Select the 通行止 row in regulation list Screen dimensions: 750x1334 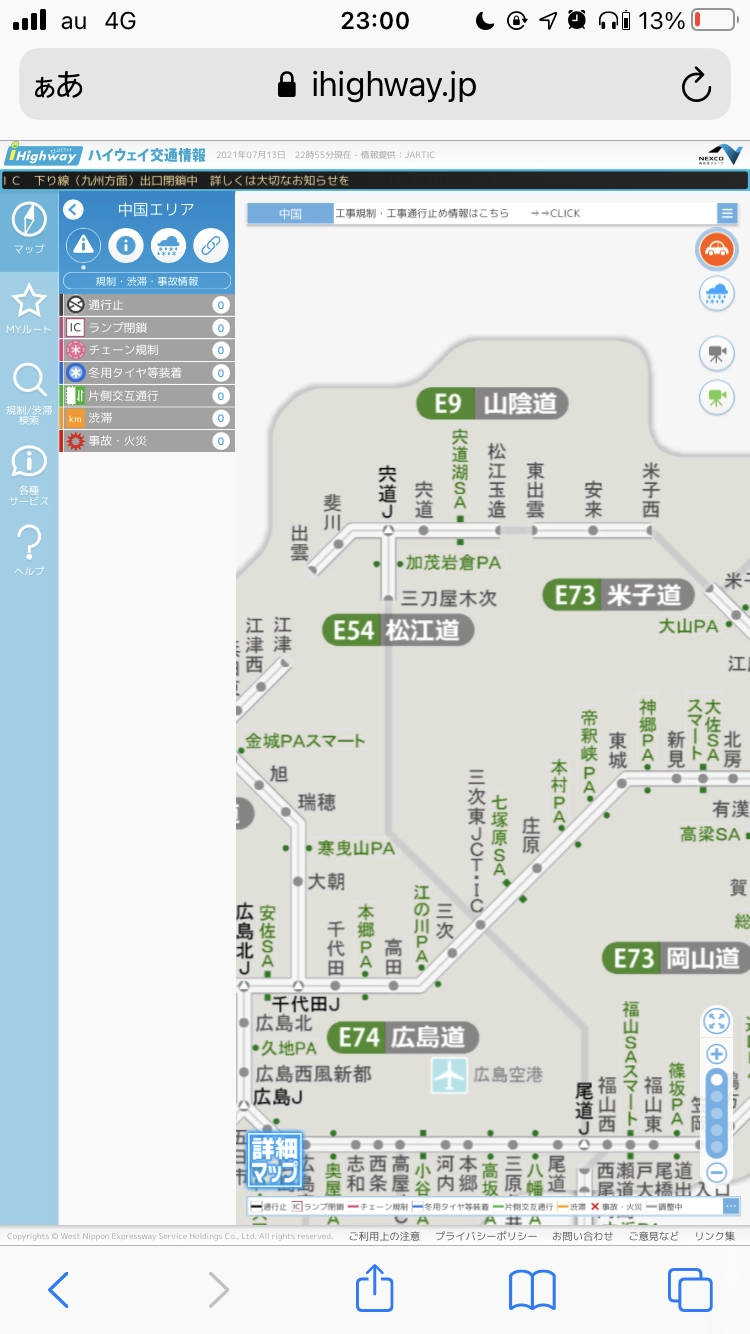(x=147, y=305)
